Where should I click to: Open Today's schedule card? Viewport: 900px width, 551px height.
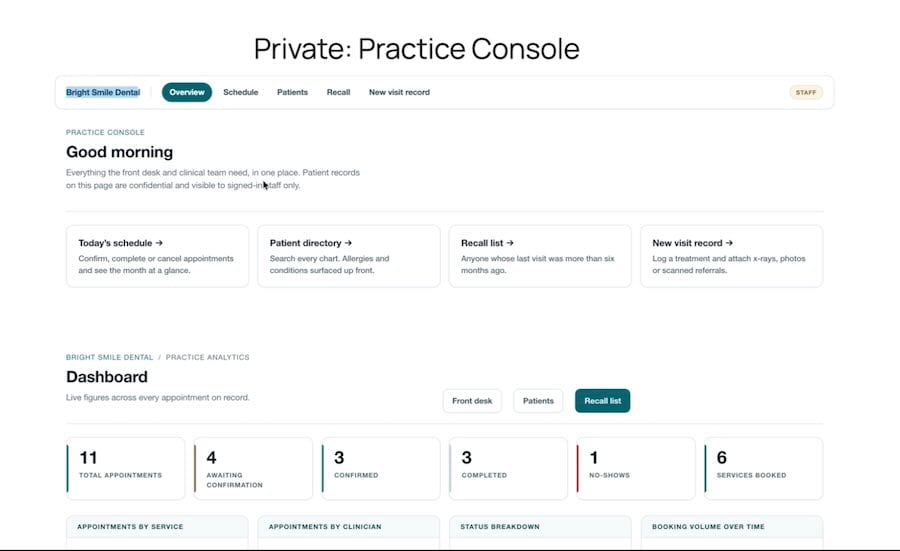(157, 256)
